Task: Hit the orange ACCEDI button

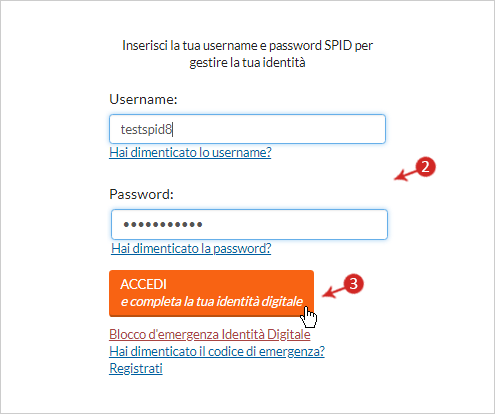Action: [x=211, y=293]
